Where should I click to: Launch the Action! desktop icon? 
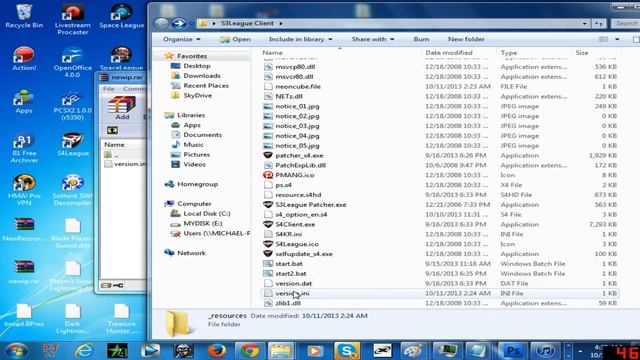click(24, 59)
